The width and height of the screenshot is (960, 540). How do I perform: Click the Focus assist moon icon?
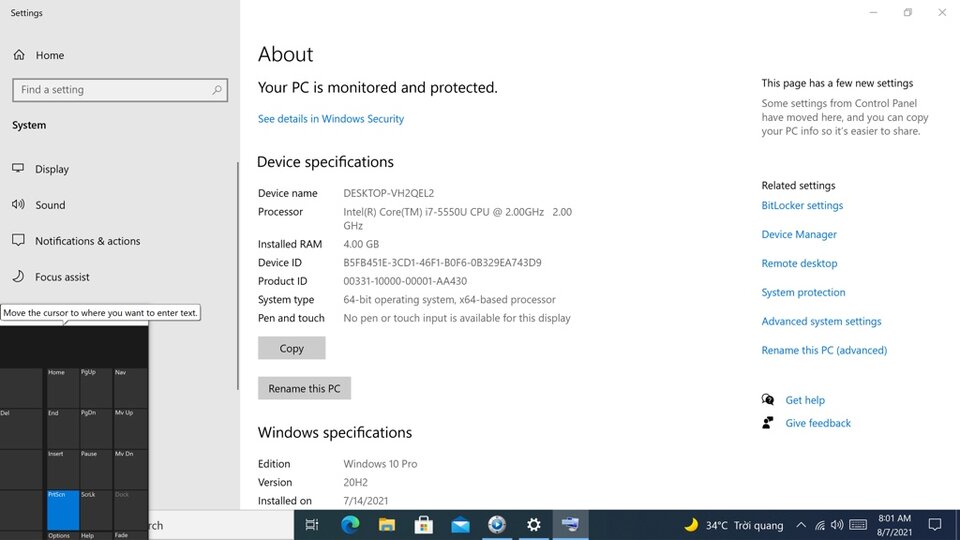point(18,276)
